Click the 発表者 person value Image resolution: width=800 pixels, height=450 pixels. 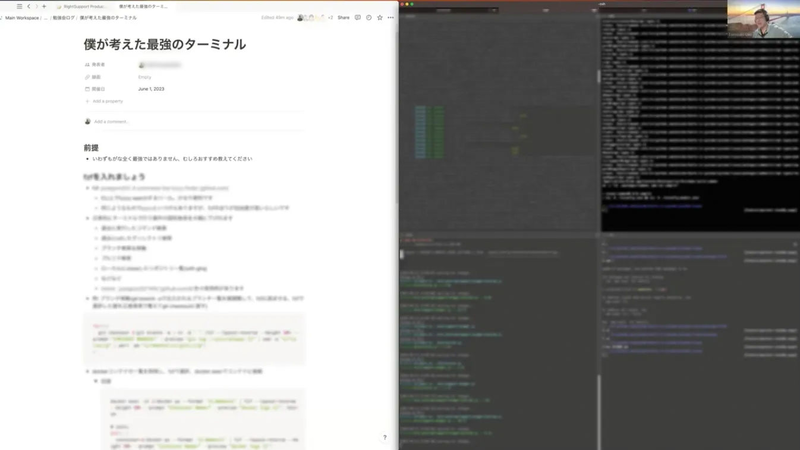160,65
